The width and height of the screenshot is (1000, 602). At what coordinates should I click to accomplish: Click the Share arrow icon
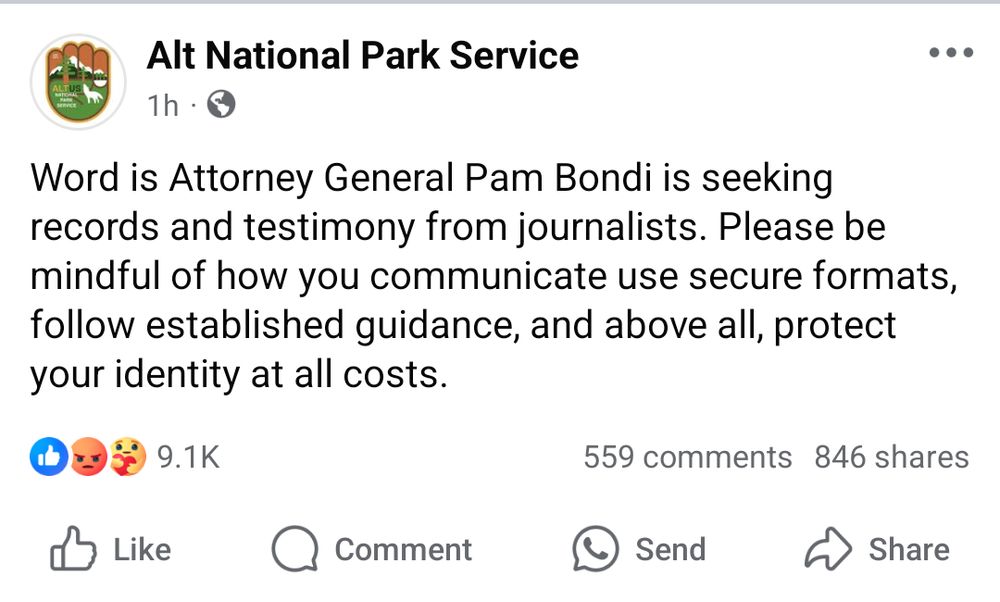826,547
